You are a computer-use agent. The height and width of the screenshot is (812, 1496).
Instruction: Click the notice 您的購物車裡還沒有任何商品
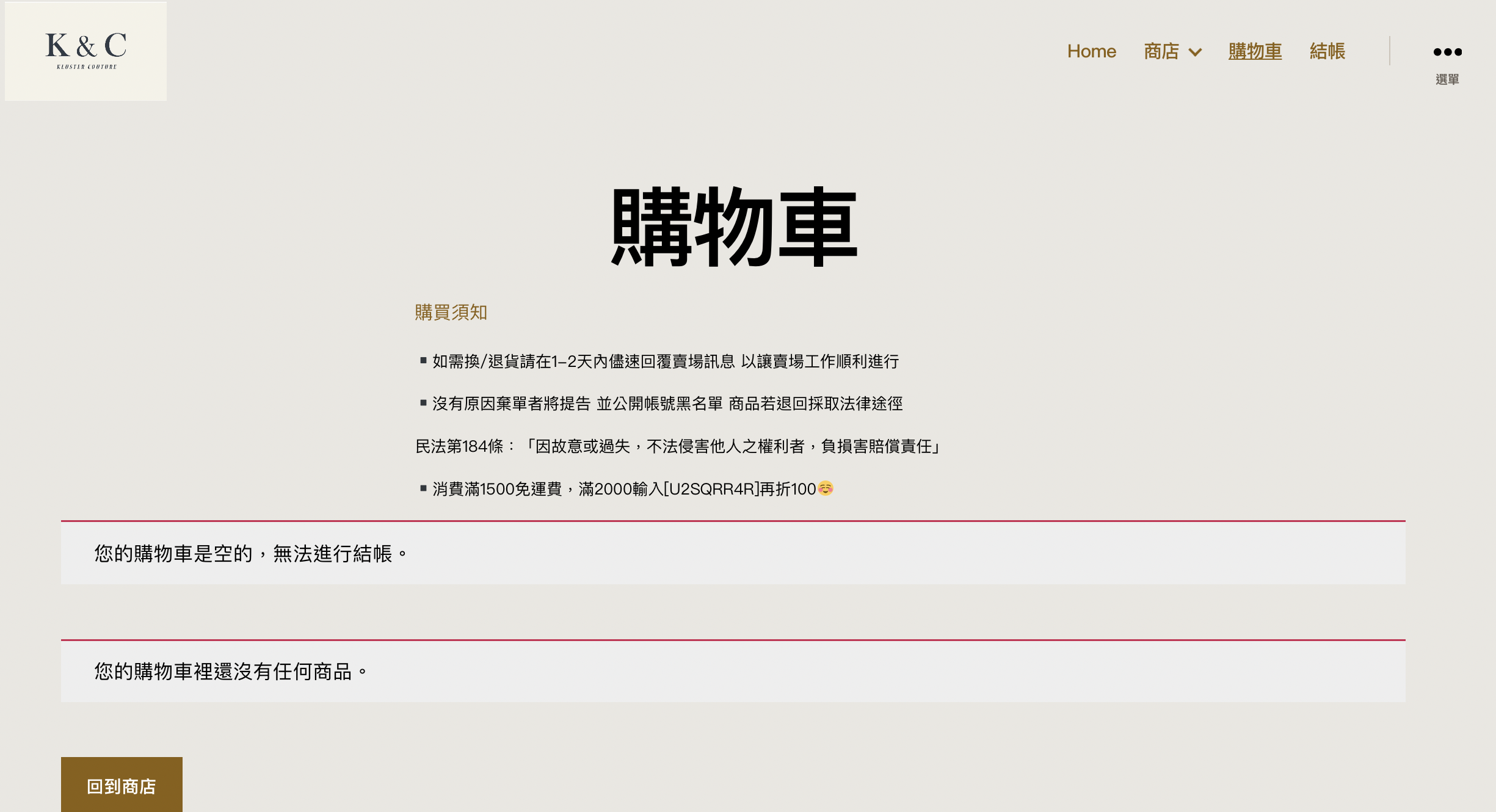tap(231, 672)
